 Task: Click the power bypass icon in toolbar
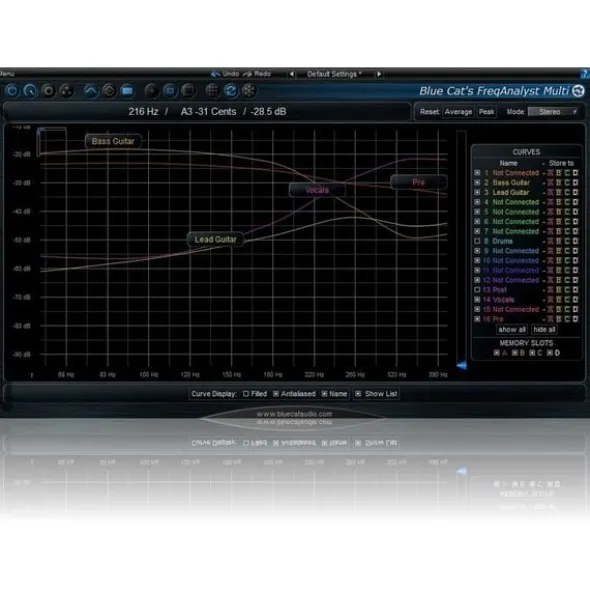pos(12,91)
